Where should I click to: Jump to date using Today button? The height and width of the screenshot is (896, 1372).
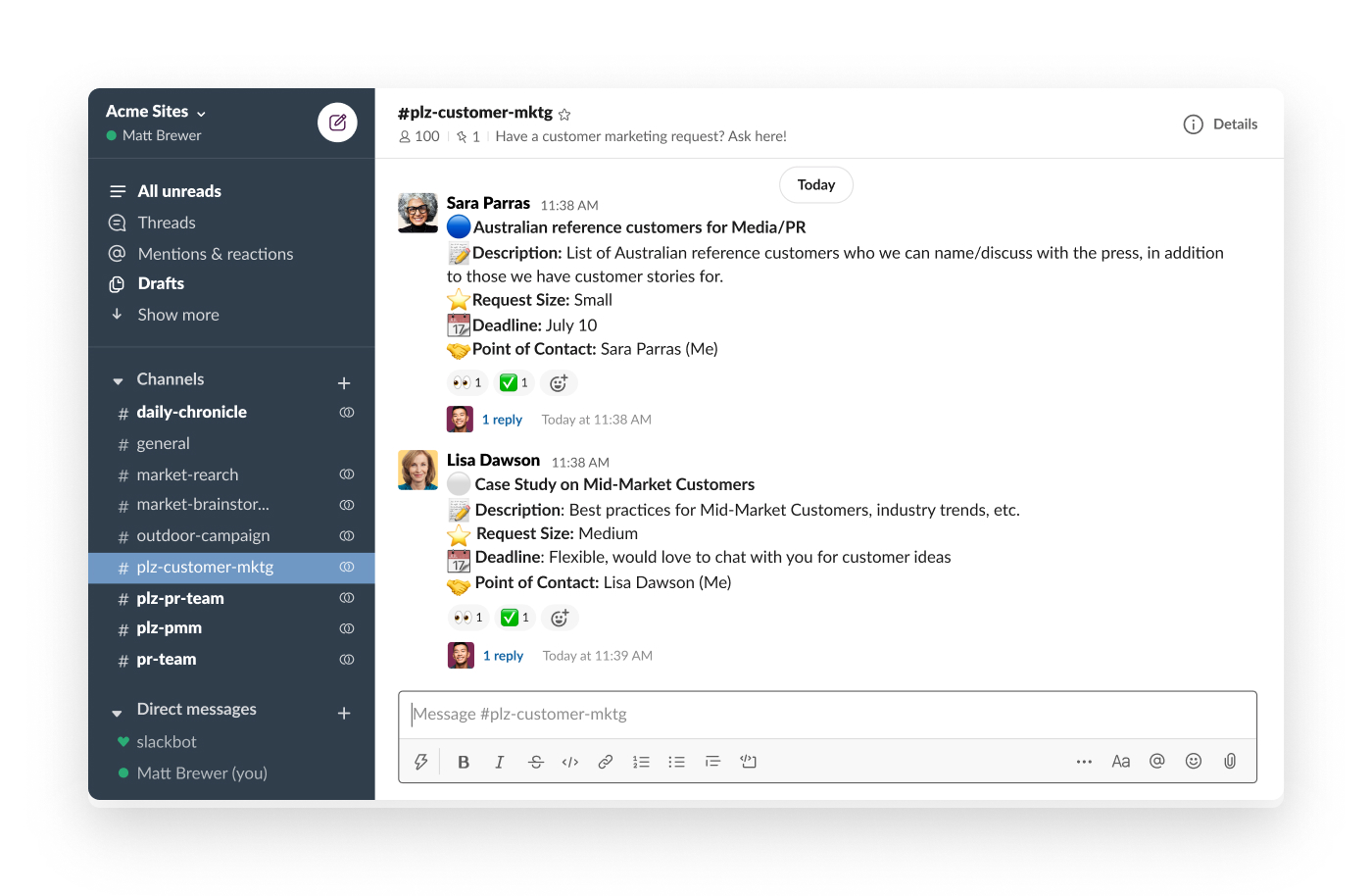click(816, 185)
